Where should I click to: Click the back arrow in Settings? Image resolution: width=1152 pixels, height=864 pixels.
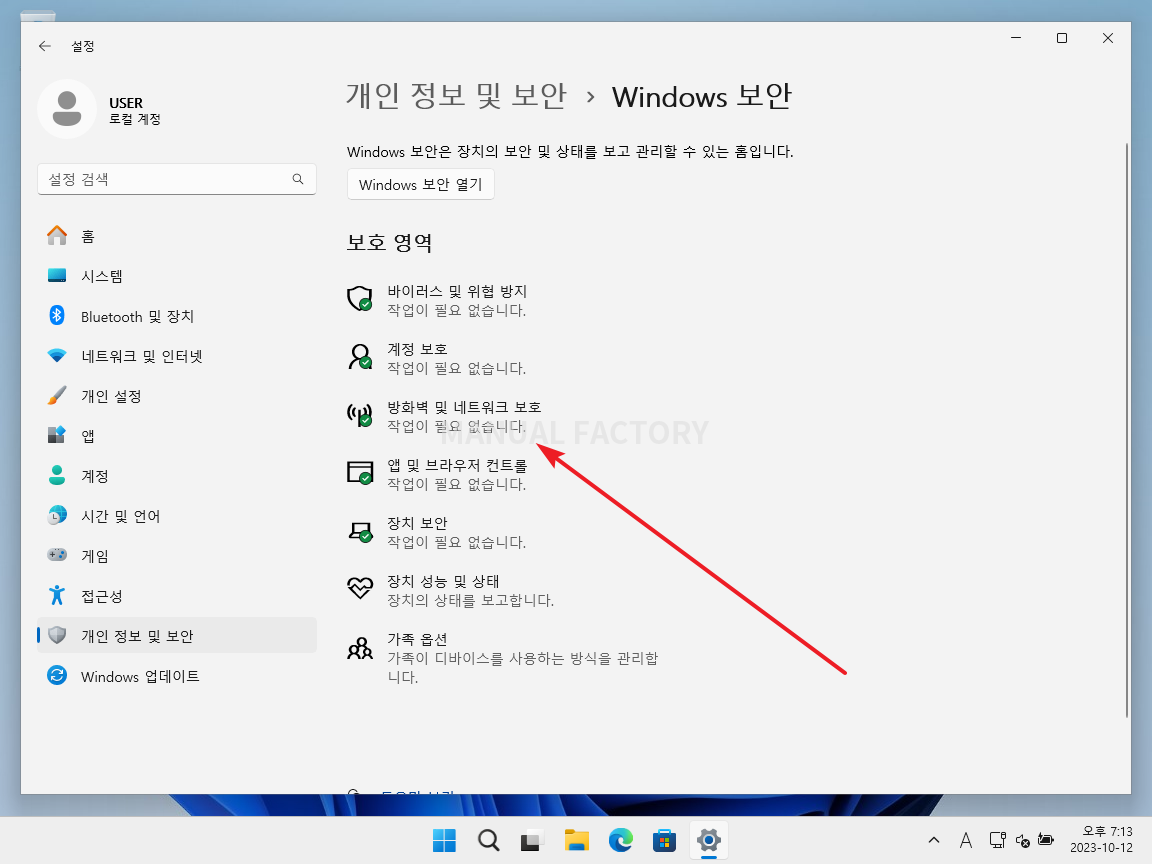click(45, 46)
